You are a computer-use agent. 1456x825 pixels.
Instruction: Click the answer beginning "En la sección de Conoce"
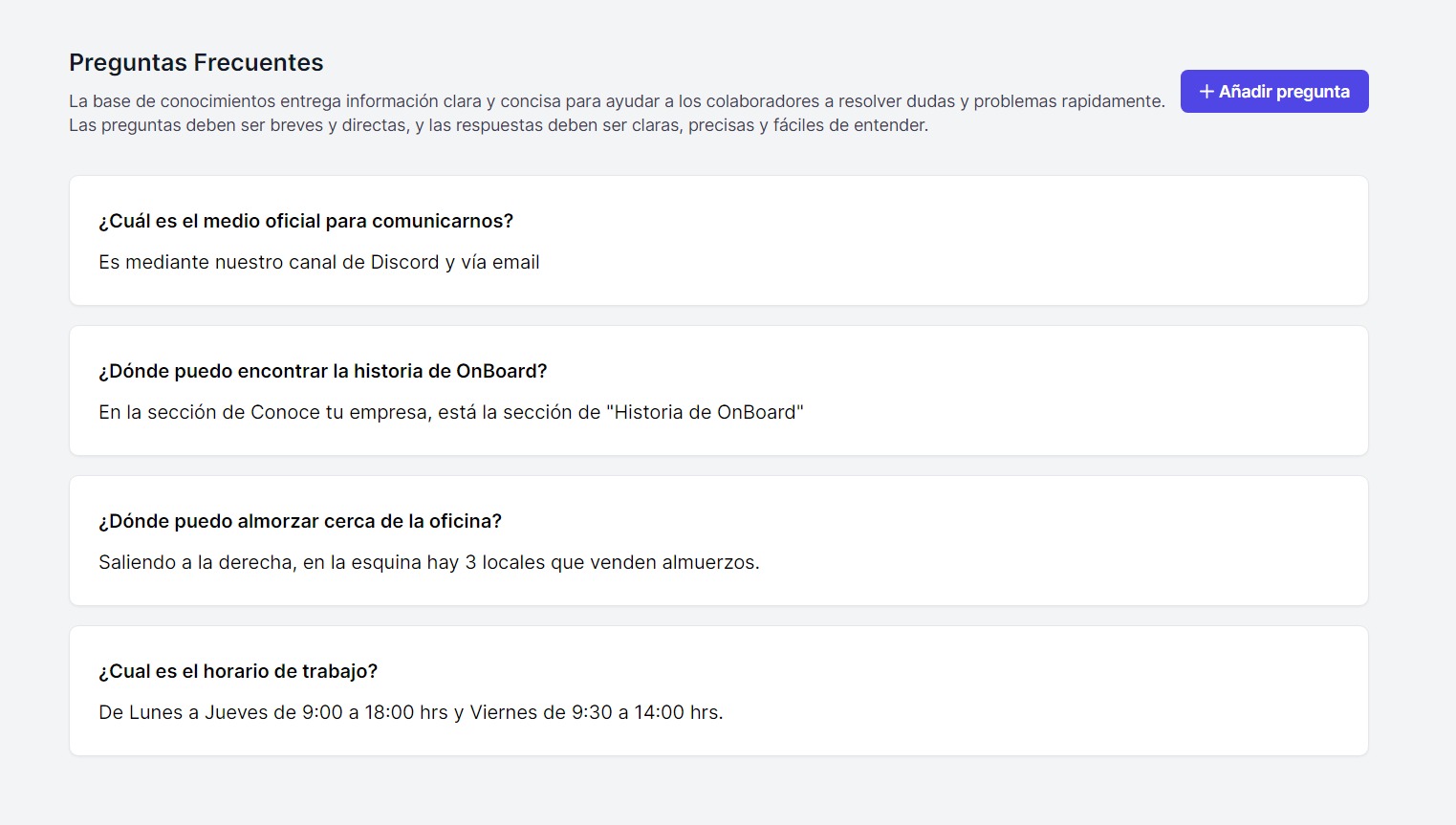click(450, 412)
